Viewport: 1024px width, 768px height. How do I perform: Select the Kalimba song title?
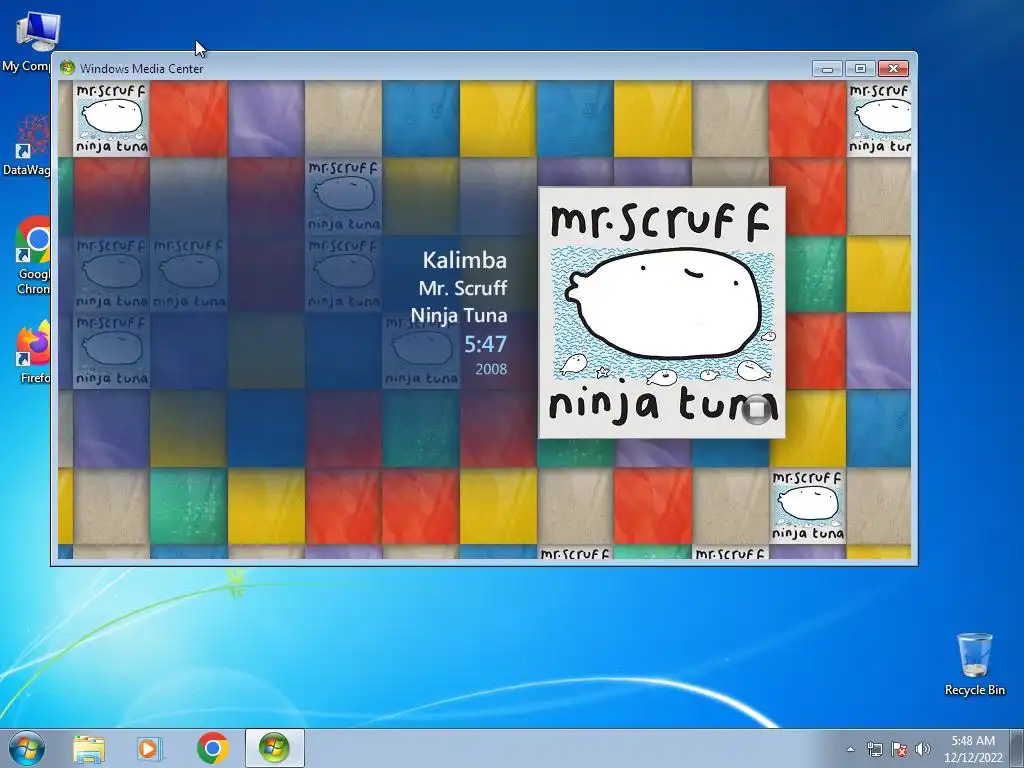464,260
